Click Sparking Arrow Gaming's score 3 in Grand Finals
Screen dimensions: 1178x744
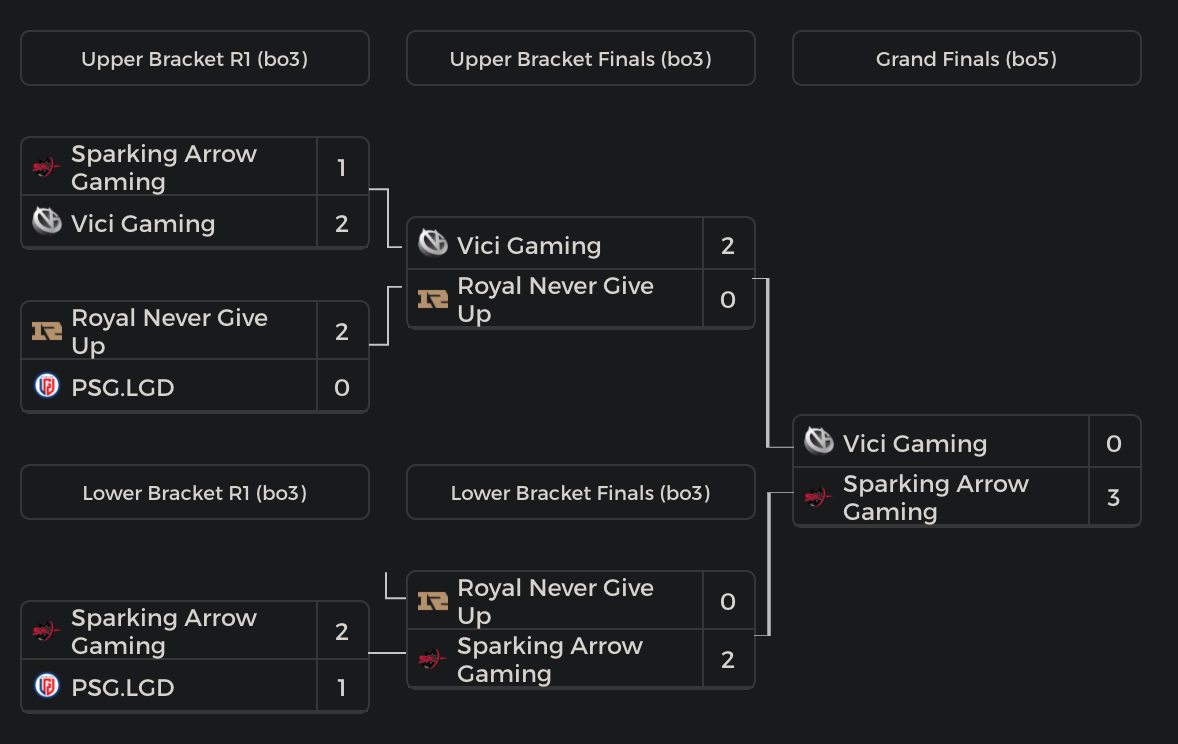point(1114,497)
